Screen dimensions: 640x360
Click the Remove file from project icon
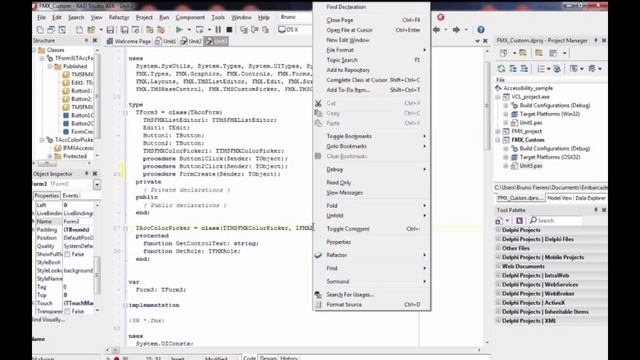click(161, 30)
